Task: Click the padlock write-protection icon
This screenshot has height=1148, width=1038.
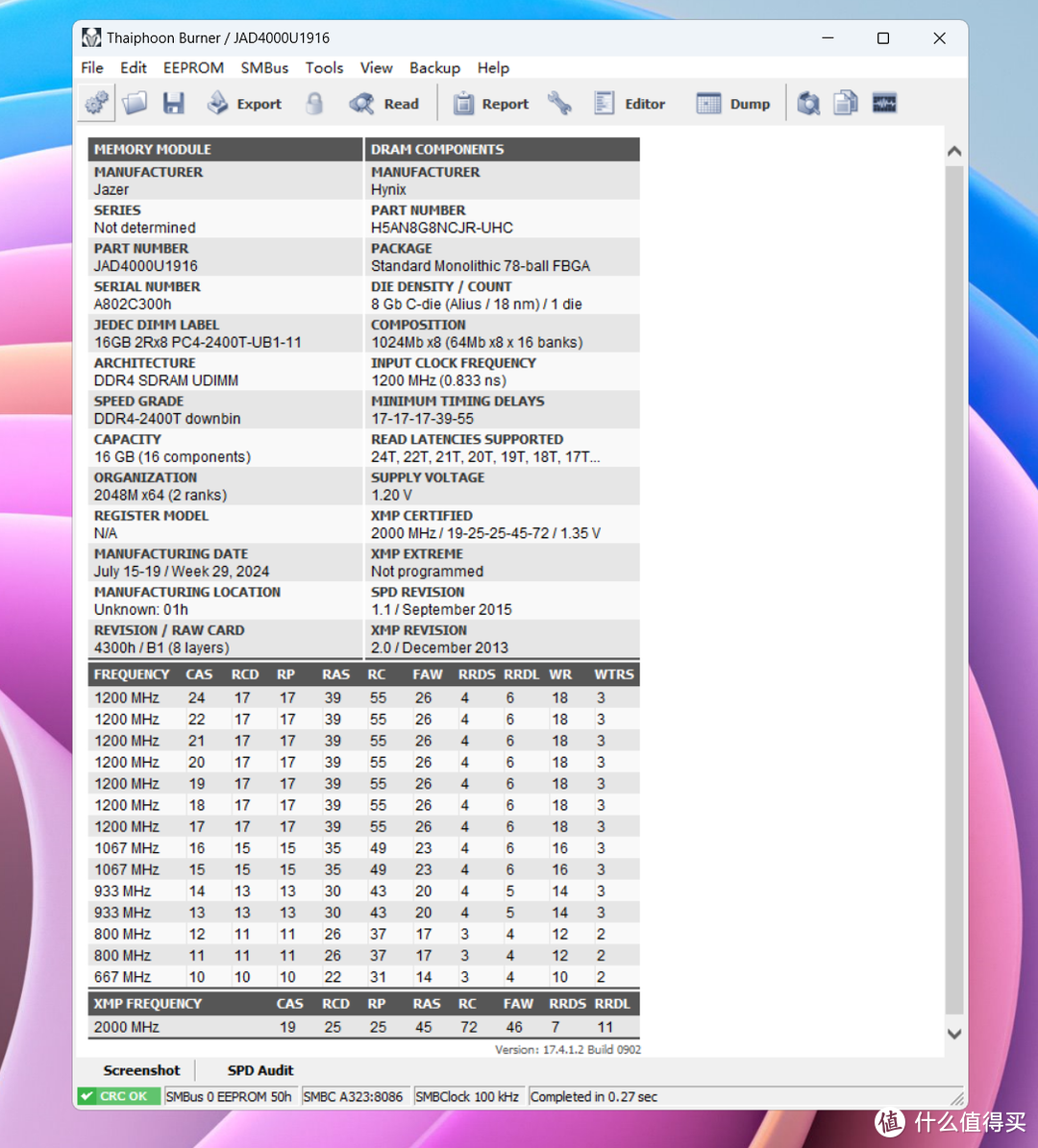Action: tap(314, 103)
